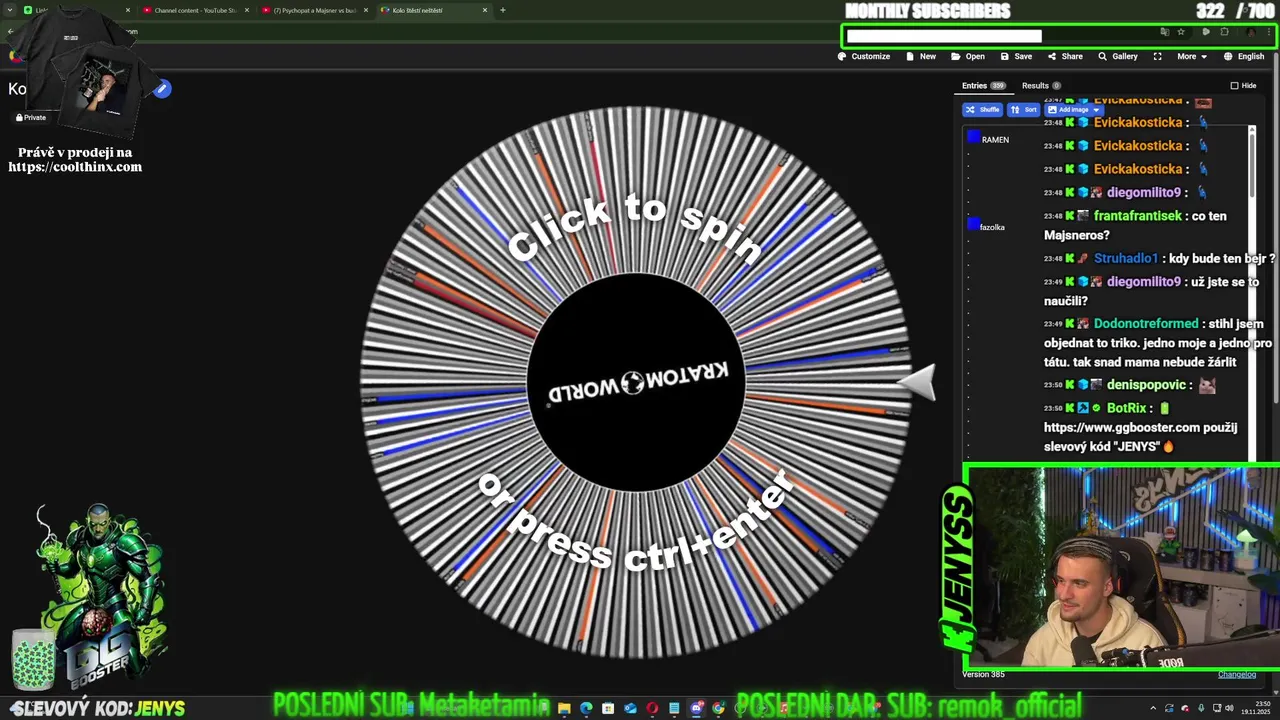
Task: Open the browser profile avatar
Action: [x=1251, y=32]
